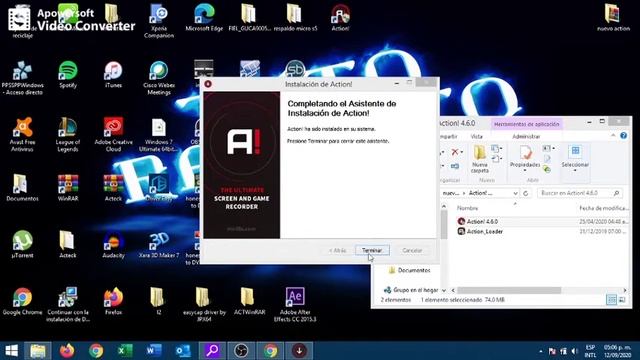Show hidden system tray icons
640x360 pixels.
(541, 351)
